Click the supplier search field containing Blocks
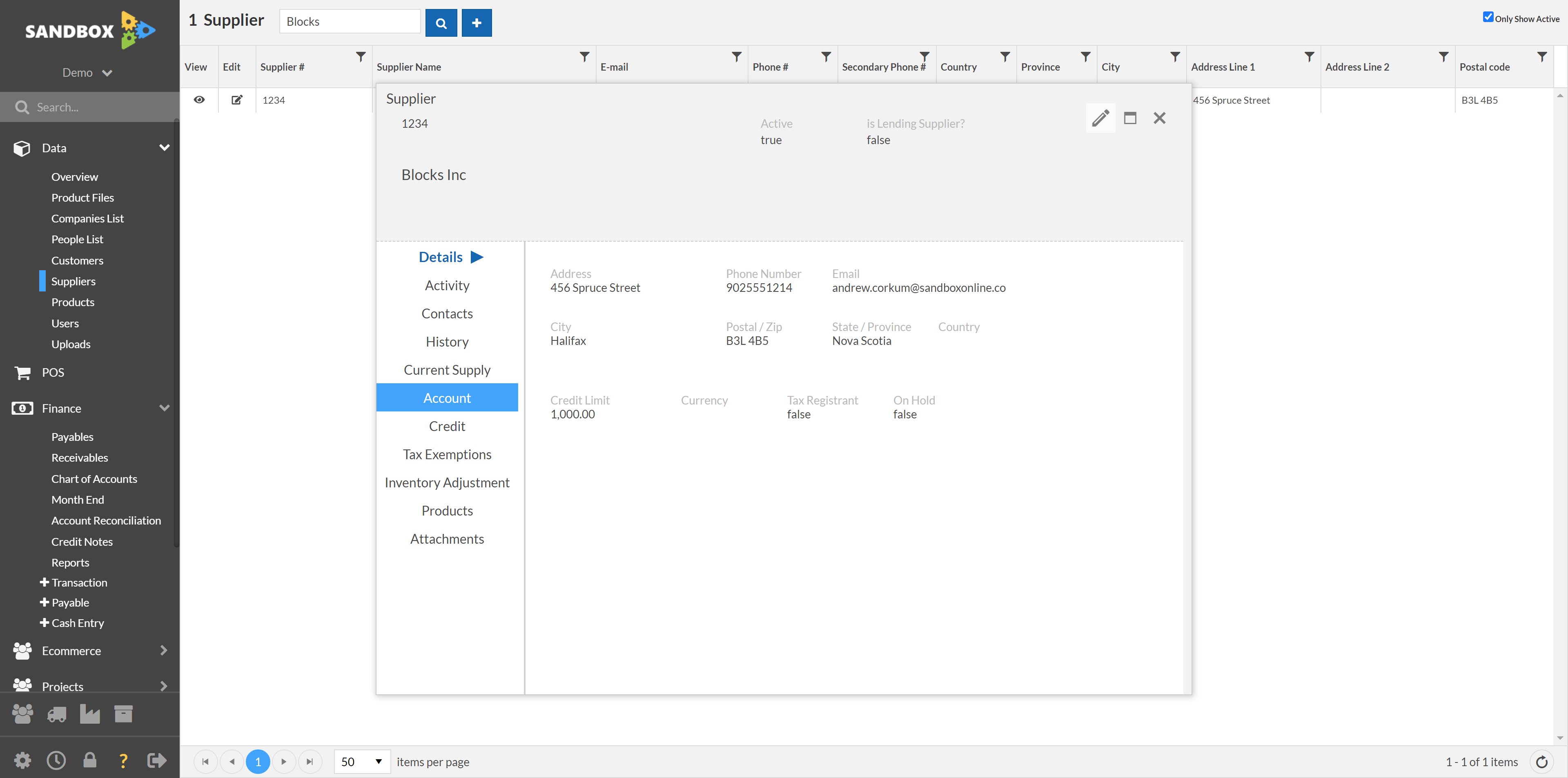1568x778 pixels. (x=350, y=22)
